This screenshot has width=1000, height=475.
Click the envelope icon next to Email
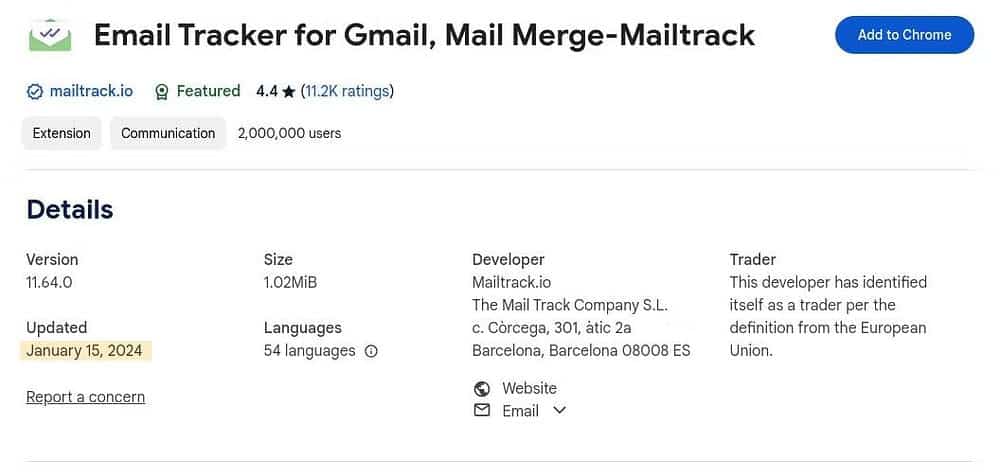(482, 411)
